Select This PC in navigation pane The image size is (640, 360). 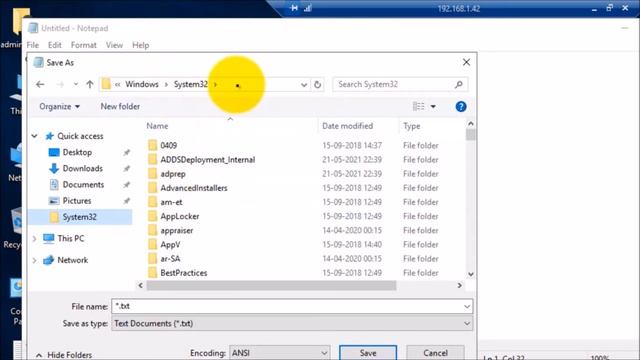click(71, 239)
